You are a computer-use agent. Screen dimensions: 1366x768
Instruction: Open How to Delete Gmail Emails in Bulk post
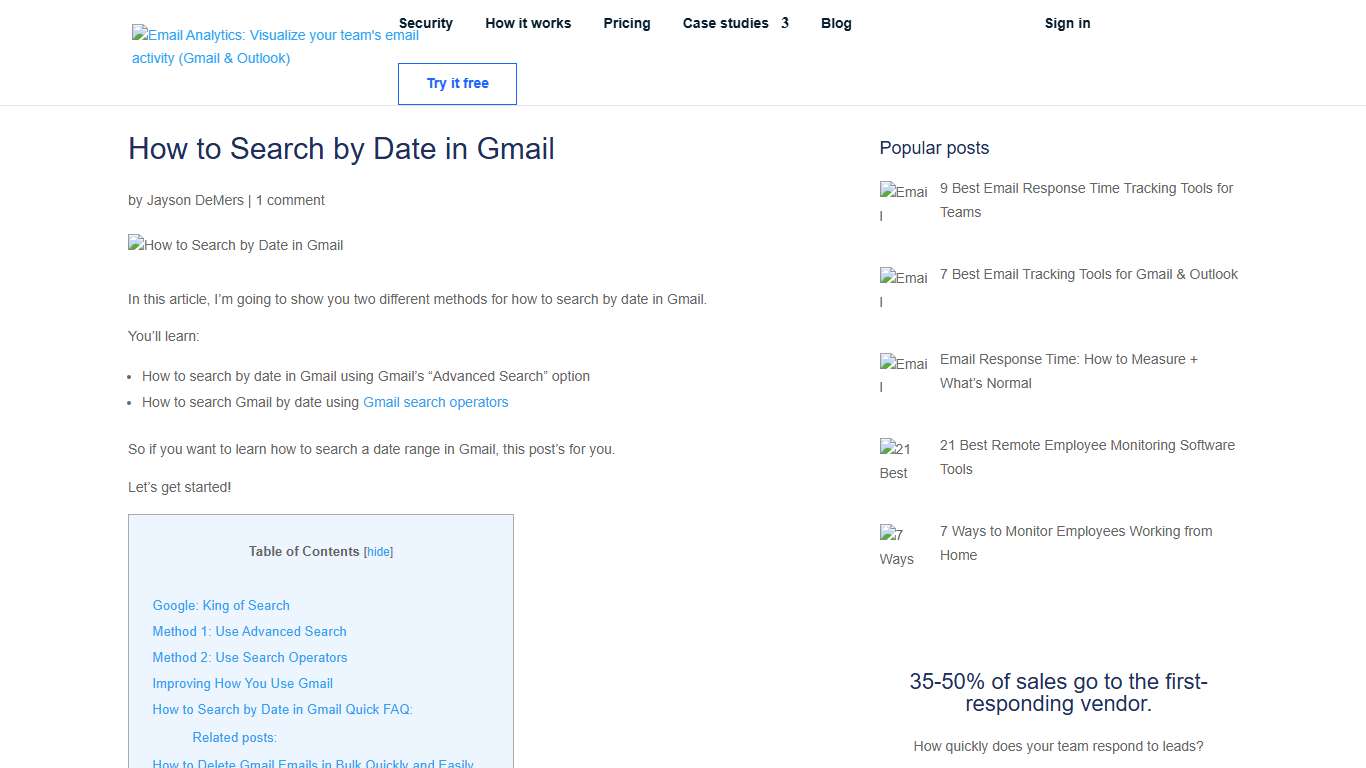313,763
